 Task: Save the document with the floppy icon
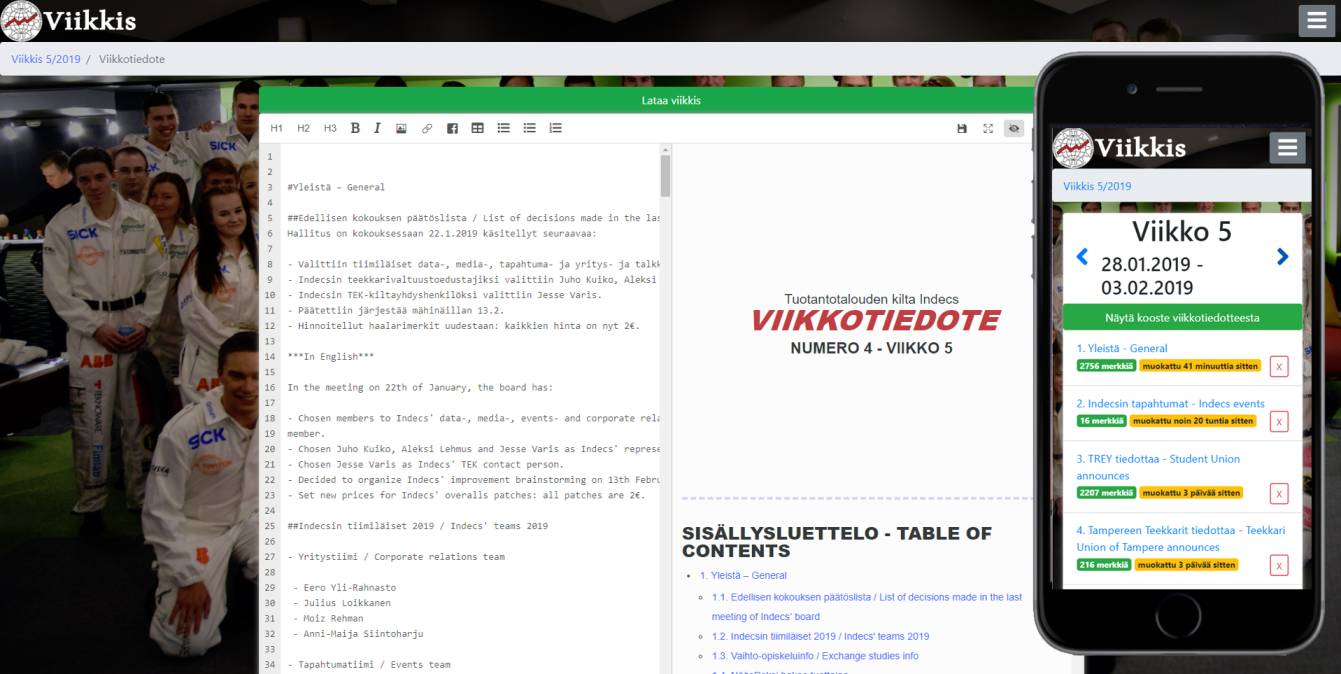coord(962,128)
